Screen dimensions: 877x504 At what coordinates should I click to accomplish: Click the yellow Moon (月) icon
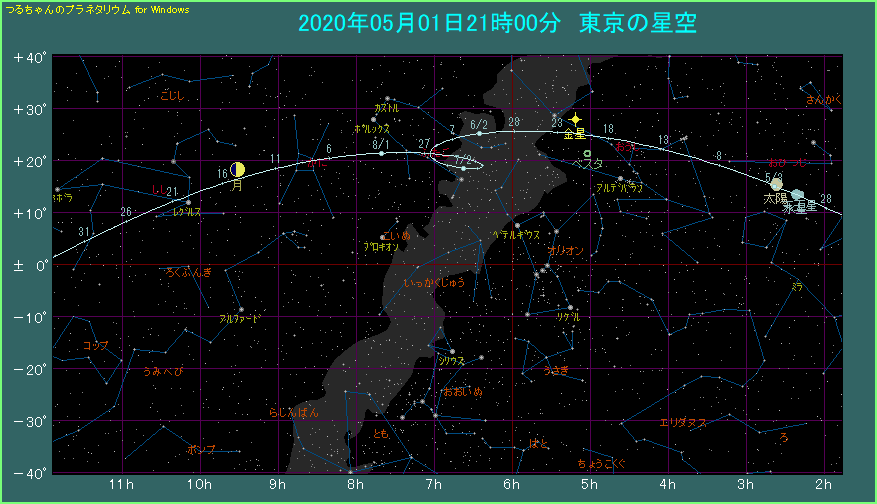[x=237, y=170]
